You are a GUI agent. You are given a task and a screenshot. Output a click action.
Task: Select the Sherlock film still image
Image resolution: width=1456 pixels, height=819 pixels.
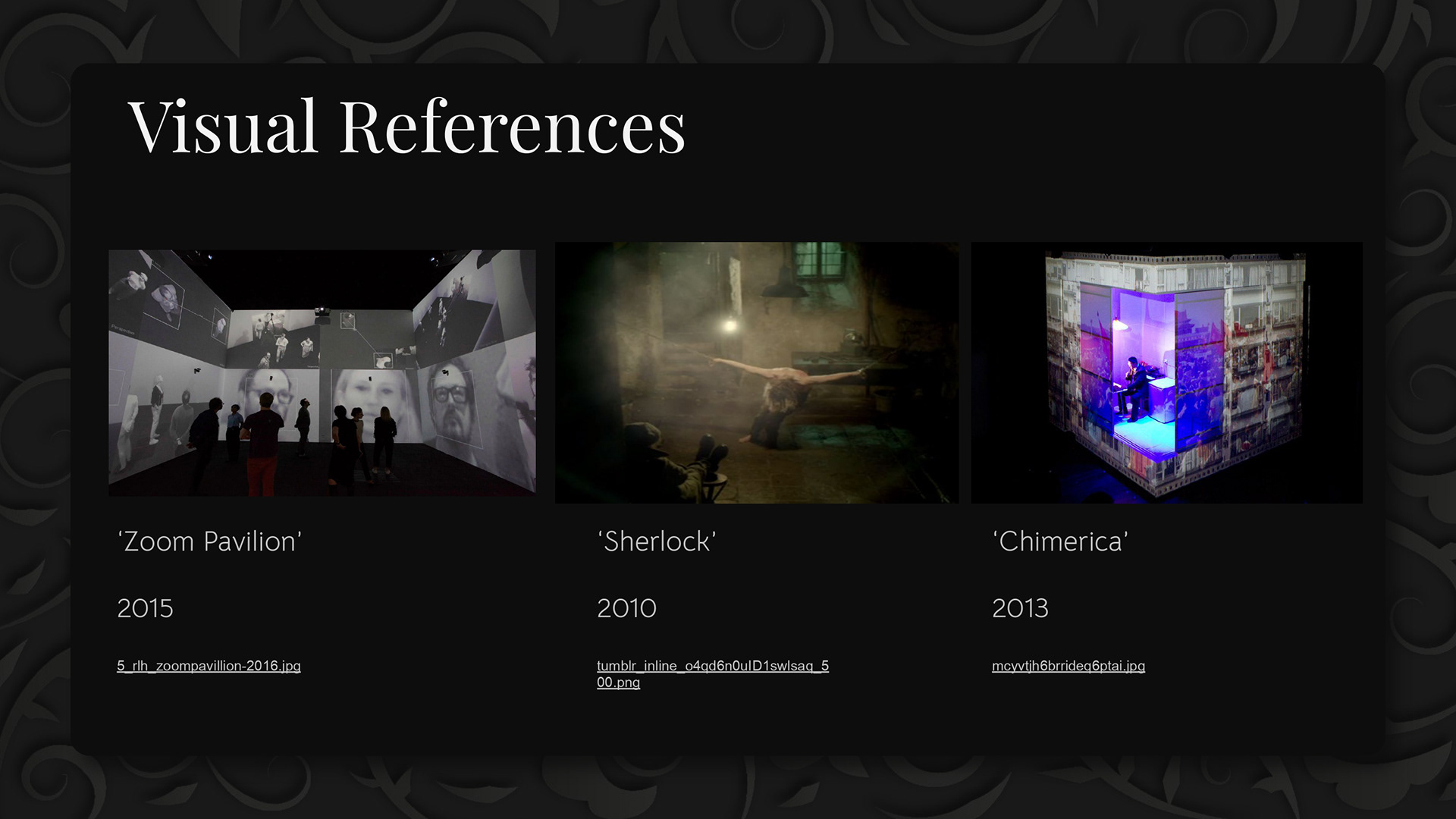(x=757, y=372)
